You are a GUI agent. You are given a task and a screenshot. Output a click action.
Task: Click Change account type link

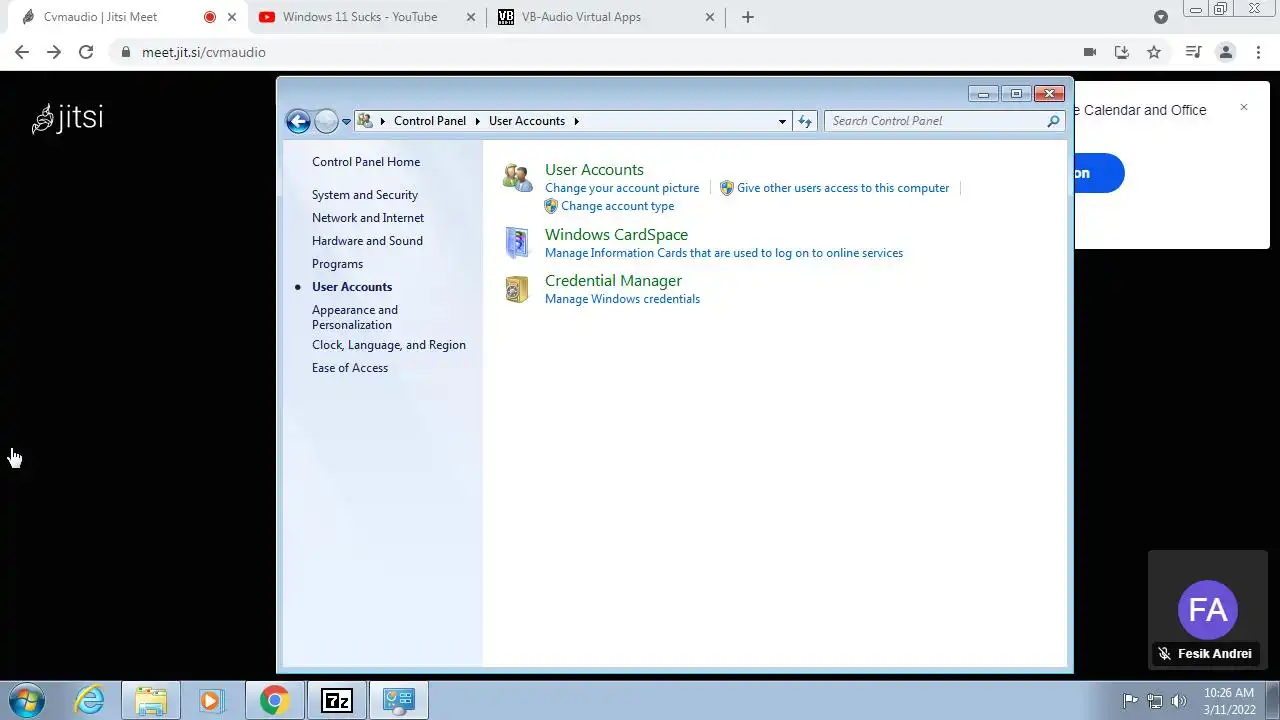click(618, 206)
